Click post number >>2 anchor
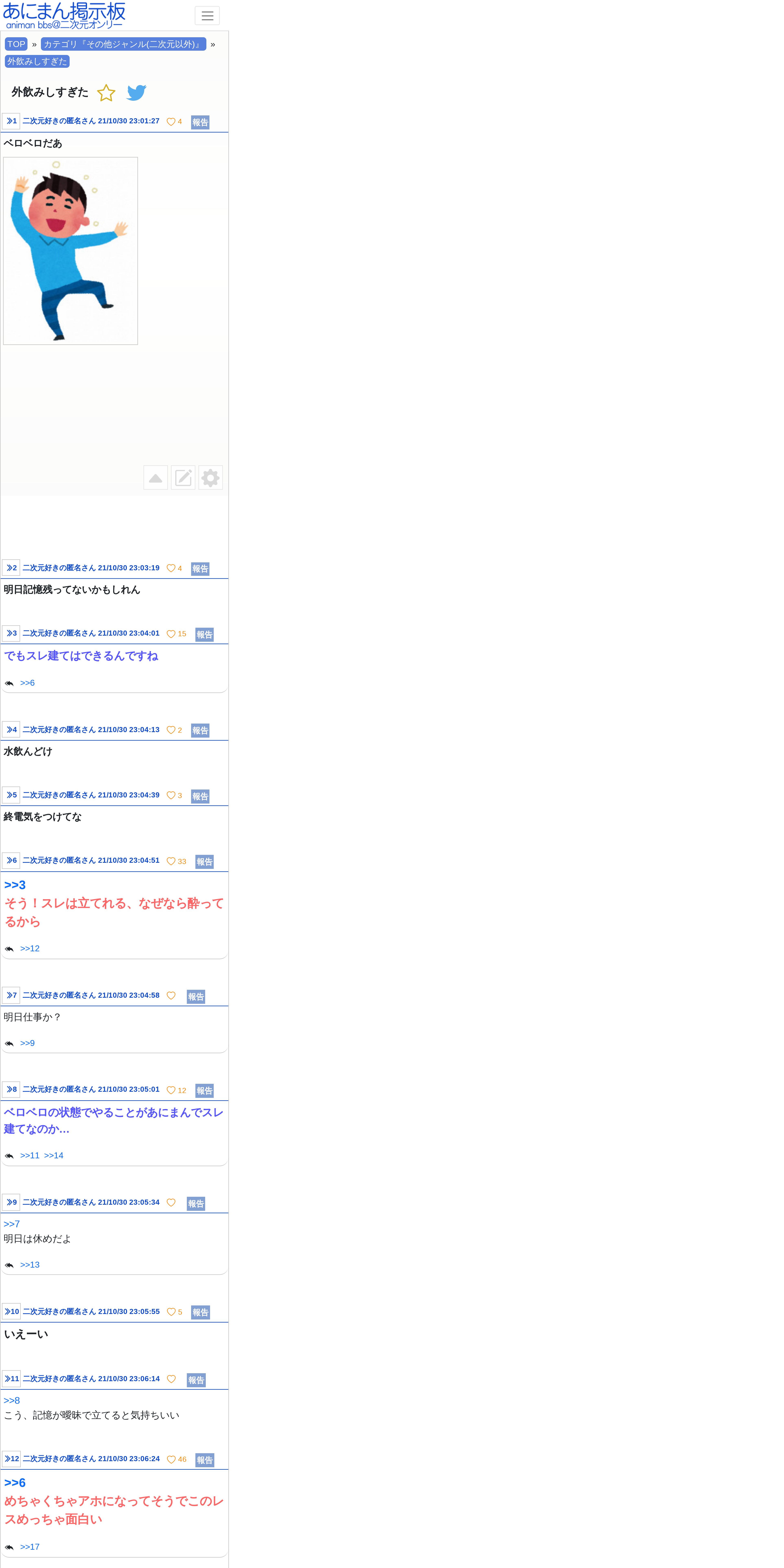Viewport: 784px width, 1568px height. pyautogui.click(x=11, y=568)
